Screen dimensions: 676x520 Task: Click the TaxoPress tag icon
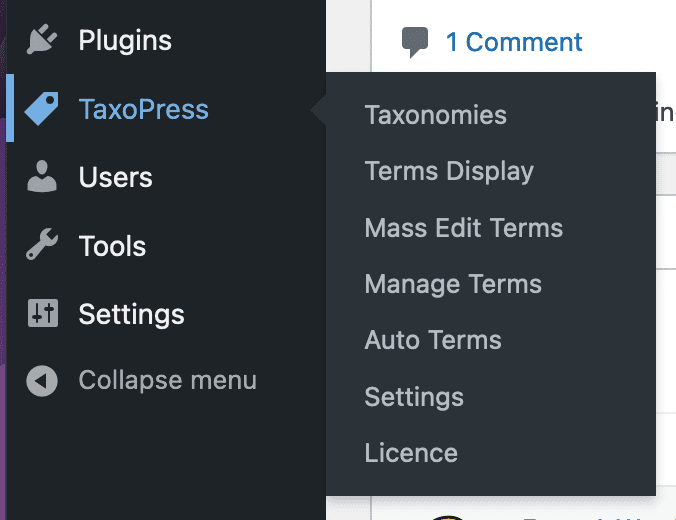(x=41, y=109)
